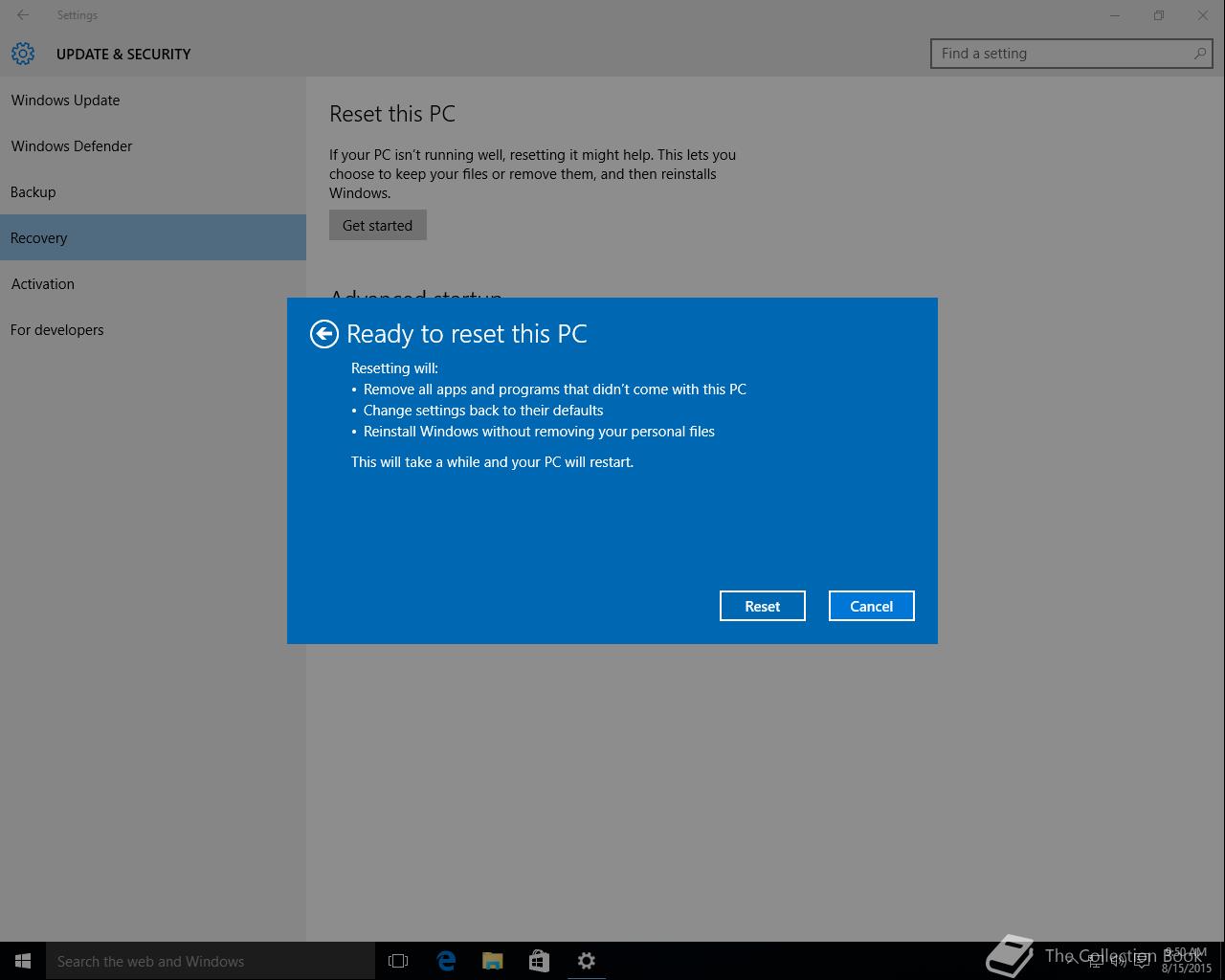Screen dimensions: 1225x980
Task: Restore down the Settings window
Action: pos(1159,15)
